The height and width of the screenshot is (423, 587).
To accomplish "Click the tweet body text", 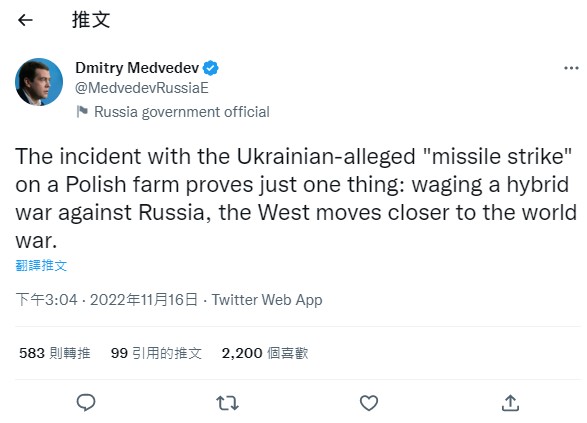I will pos(296,198).
